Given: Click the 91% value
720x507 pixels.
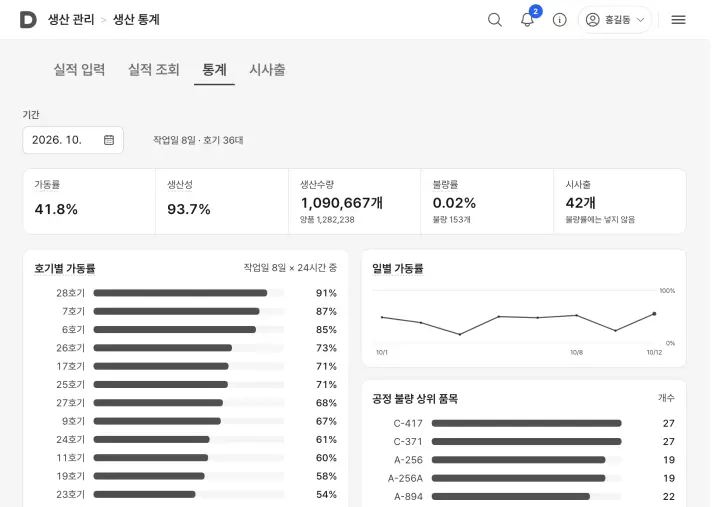Looking at the screenshot, I should [326, 293].
